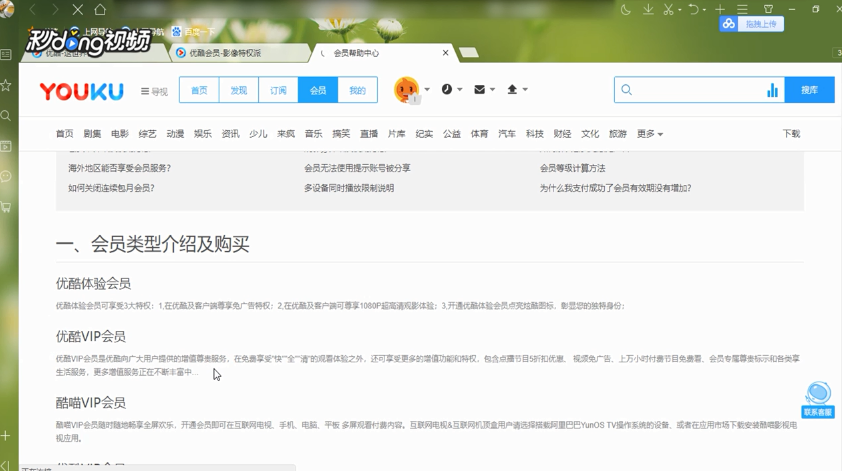
Task: Open a new browser tab button
Action: pos(469,52)
